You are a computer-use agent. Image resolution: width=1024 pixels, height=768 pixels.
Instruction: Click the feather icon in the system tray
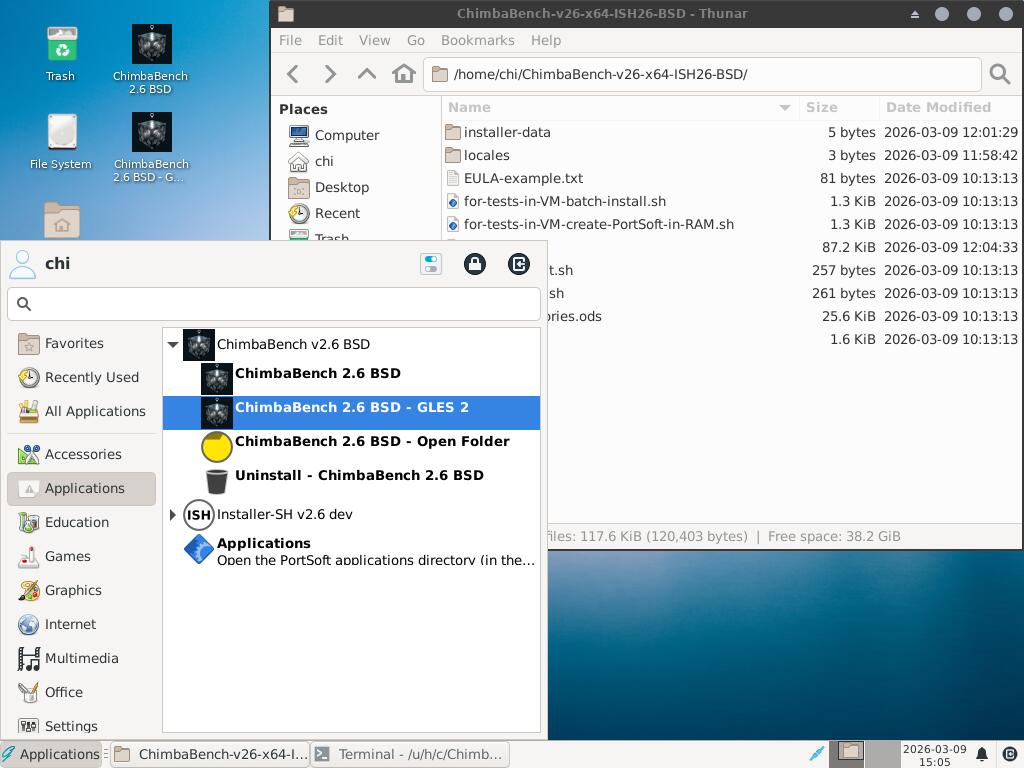click(816, 754)
